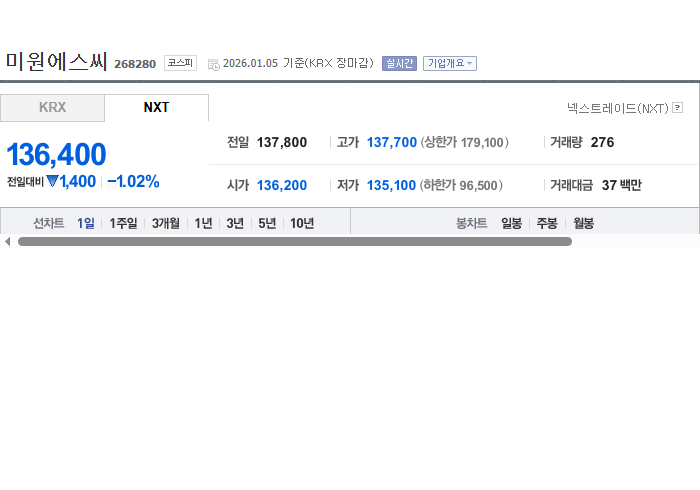The width and height of the screenshot is (700, 490).
Task: Show the 1년 line chart
Action: (x=203, y=223)
